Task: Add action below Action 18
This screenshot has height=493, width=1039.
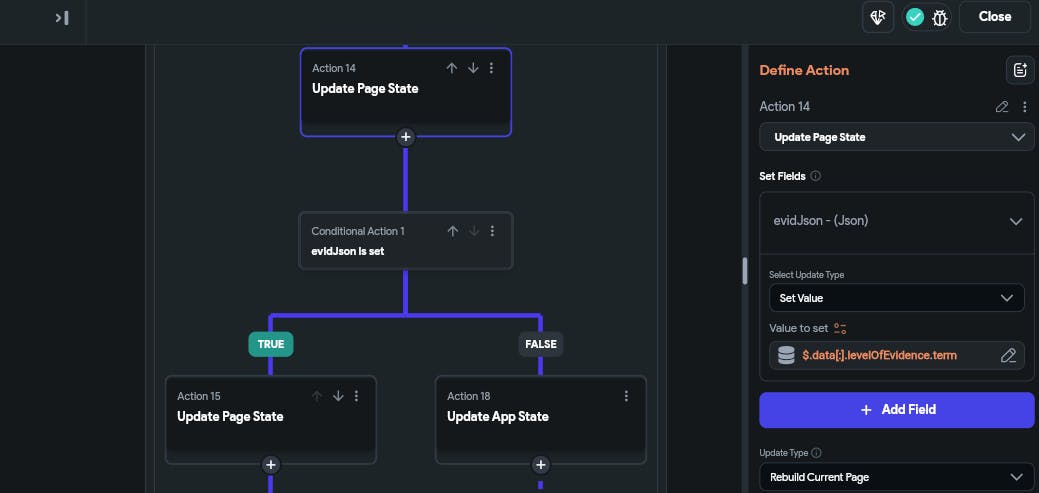Action: point(541,465)
